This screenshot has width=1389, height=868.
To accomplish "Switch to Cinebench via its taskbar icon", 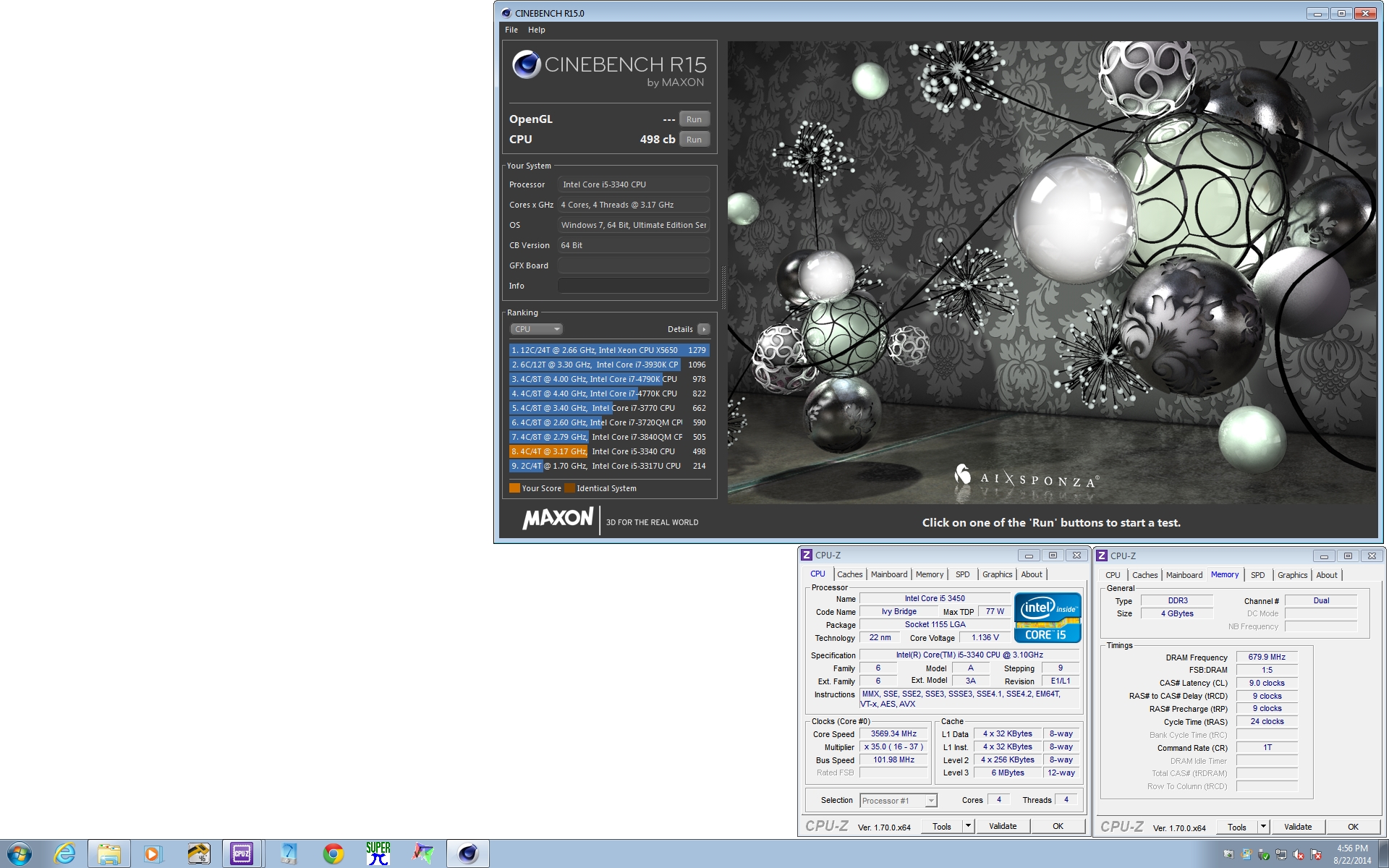I will (468, 854).
